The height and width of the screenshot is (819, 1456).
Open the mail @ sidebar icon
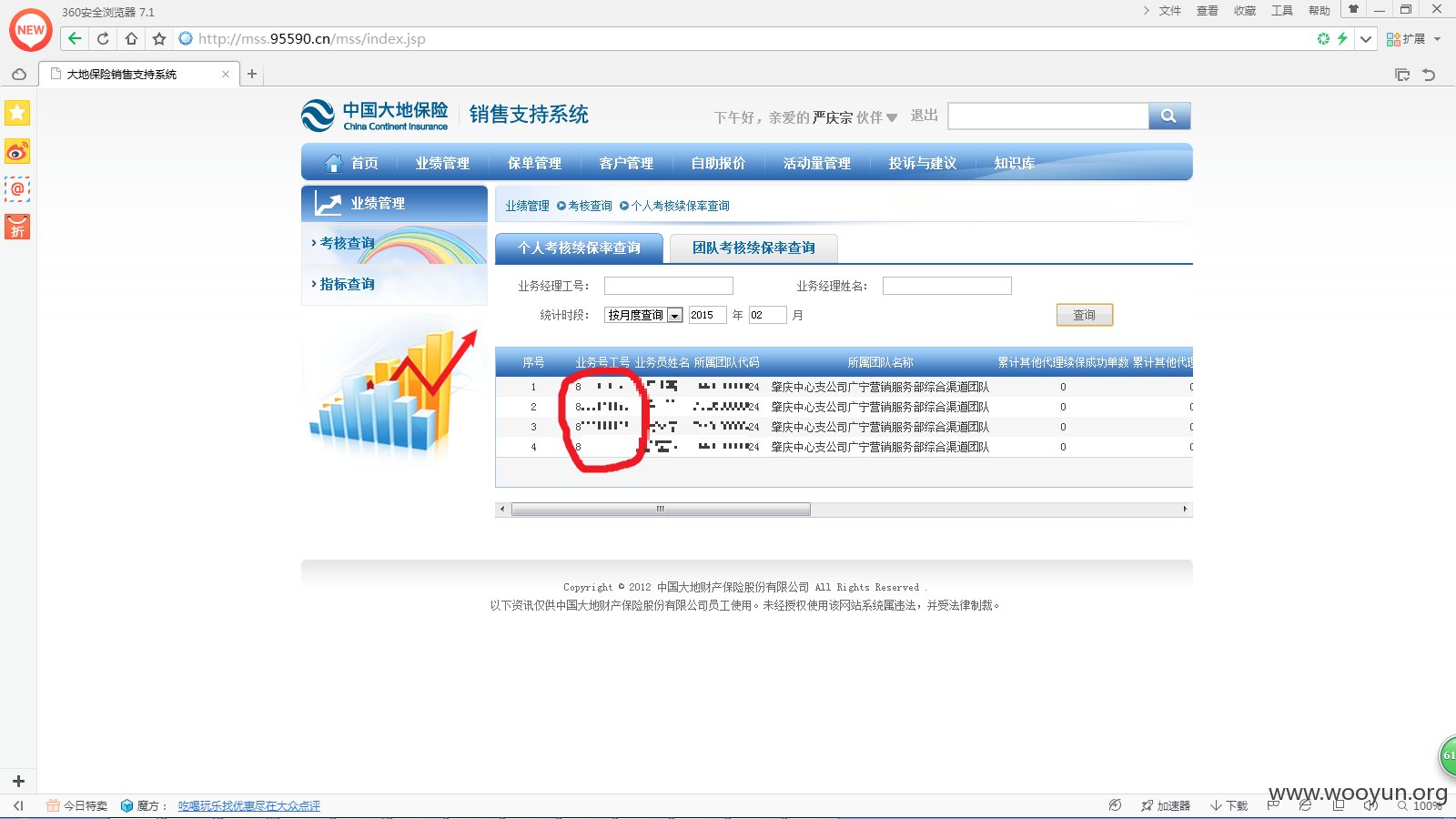pyautogui.click(x=17, y=189)
